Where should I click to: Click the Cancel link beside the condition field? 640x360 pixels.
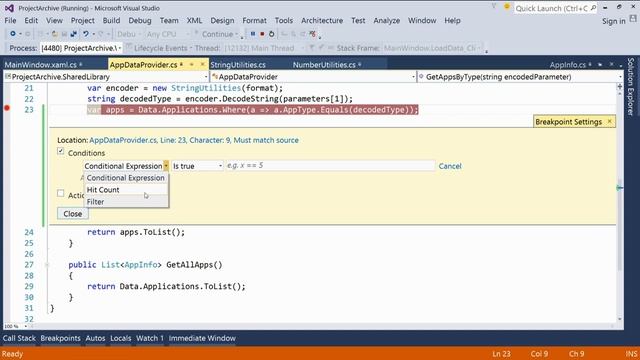[x=450, y=166]
